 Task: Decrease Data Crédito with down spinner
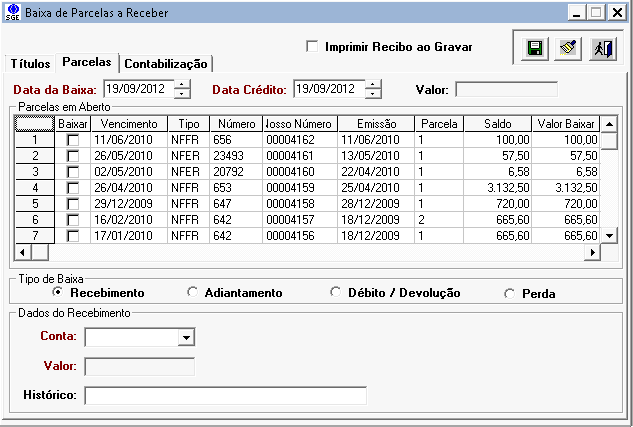click(x=373, y=94)
